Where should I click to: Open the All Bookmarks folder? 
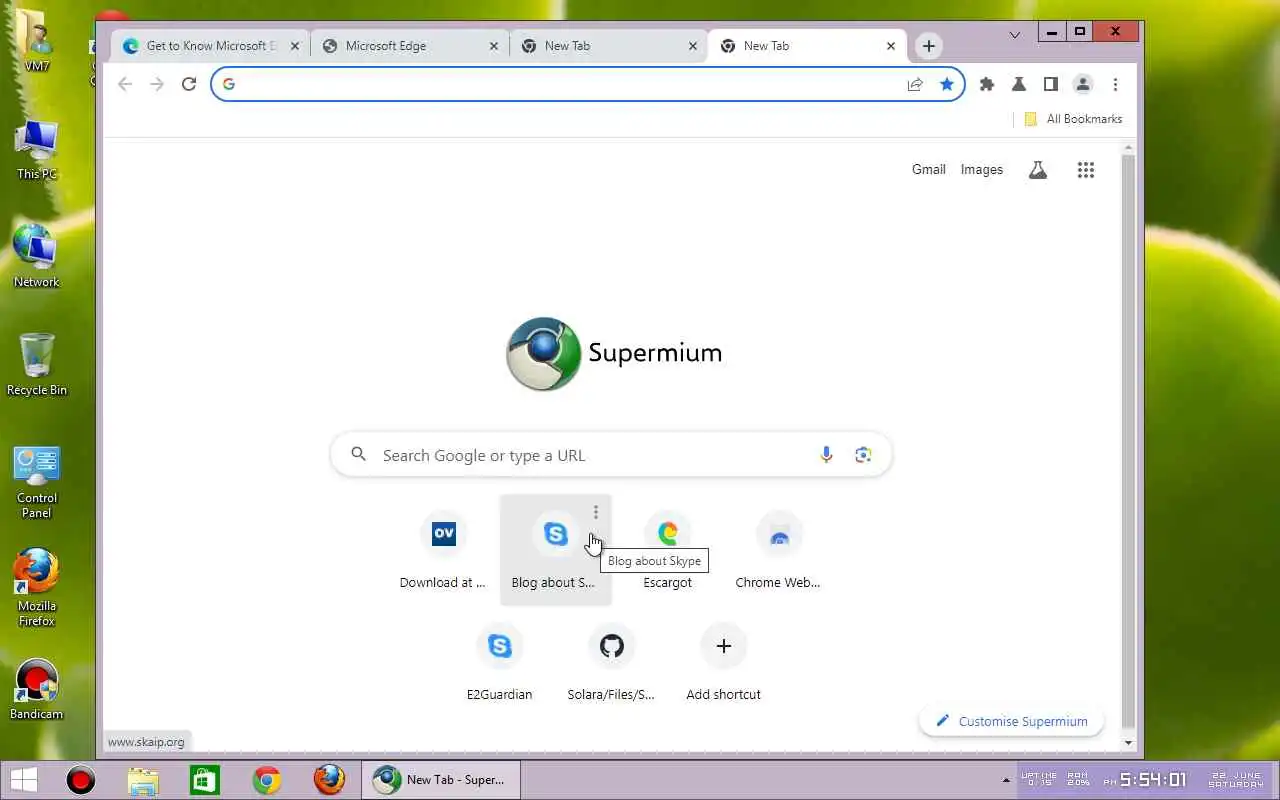(1073, 119)
